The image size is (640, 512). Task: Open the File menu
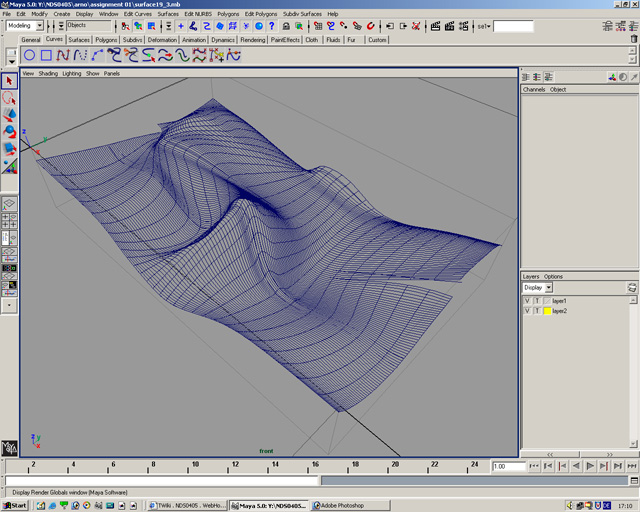7,13
